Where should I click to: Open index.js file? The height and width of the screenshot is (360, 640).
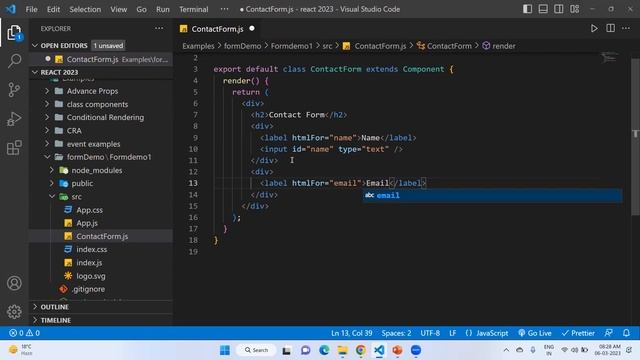(89, 262)
